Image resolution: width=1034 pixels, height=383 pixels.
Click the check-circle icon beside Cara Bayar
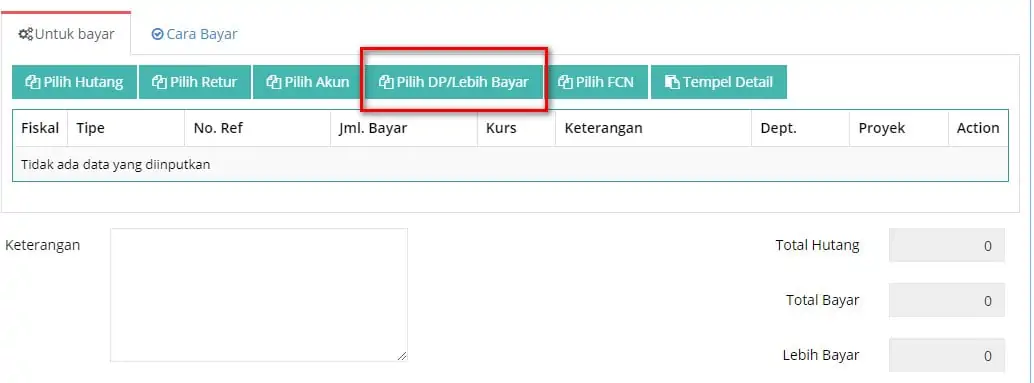click(x=157, y=34)
